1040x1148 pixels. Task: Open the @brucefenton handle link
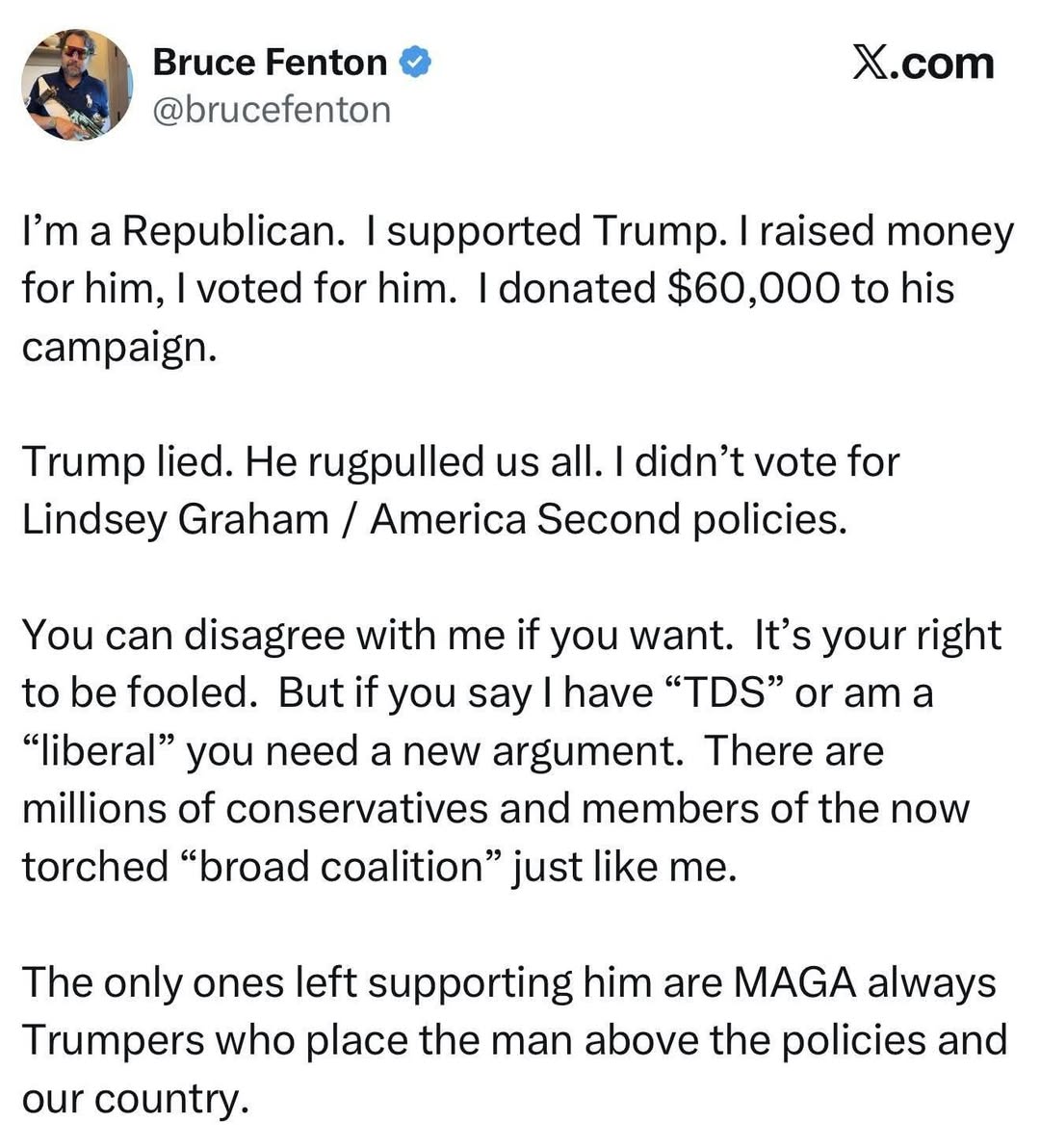[272, 110]
